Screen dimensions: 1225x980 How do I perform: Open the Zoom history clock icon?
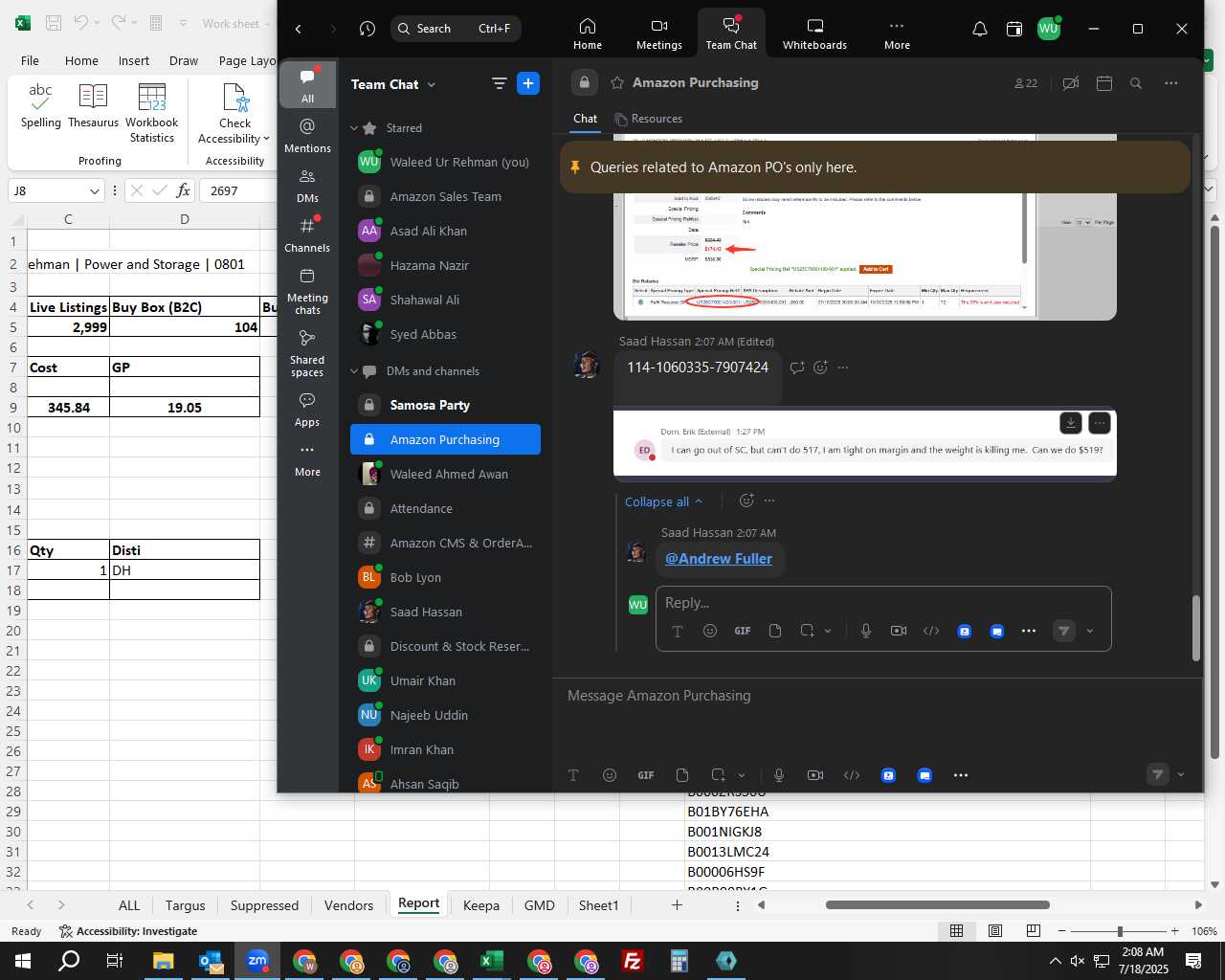tap(367, 29)
